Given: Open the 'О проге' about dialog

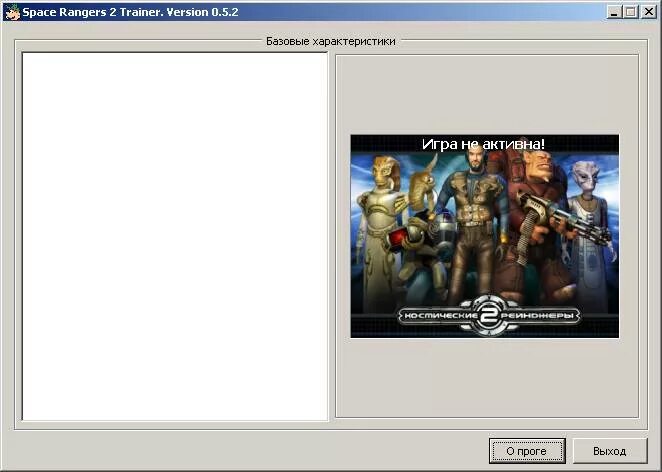Looking at the screenshot, I should coord(527,451).
